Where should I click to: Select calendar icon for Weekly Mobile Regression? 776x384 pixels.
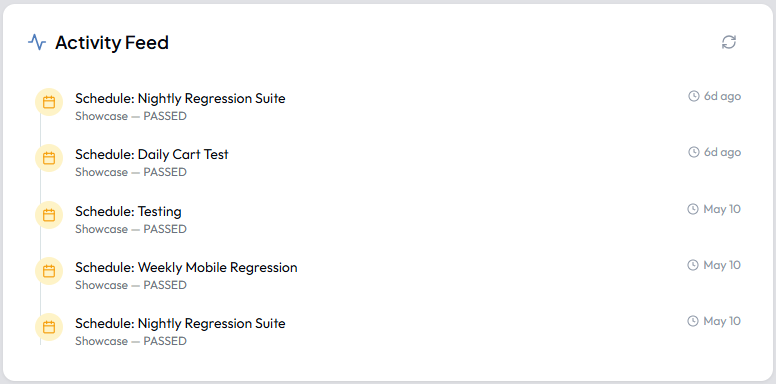pyautogui.click(x=48, y=271)
